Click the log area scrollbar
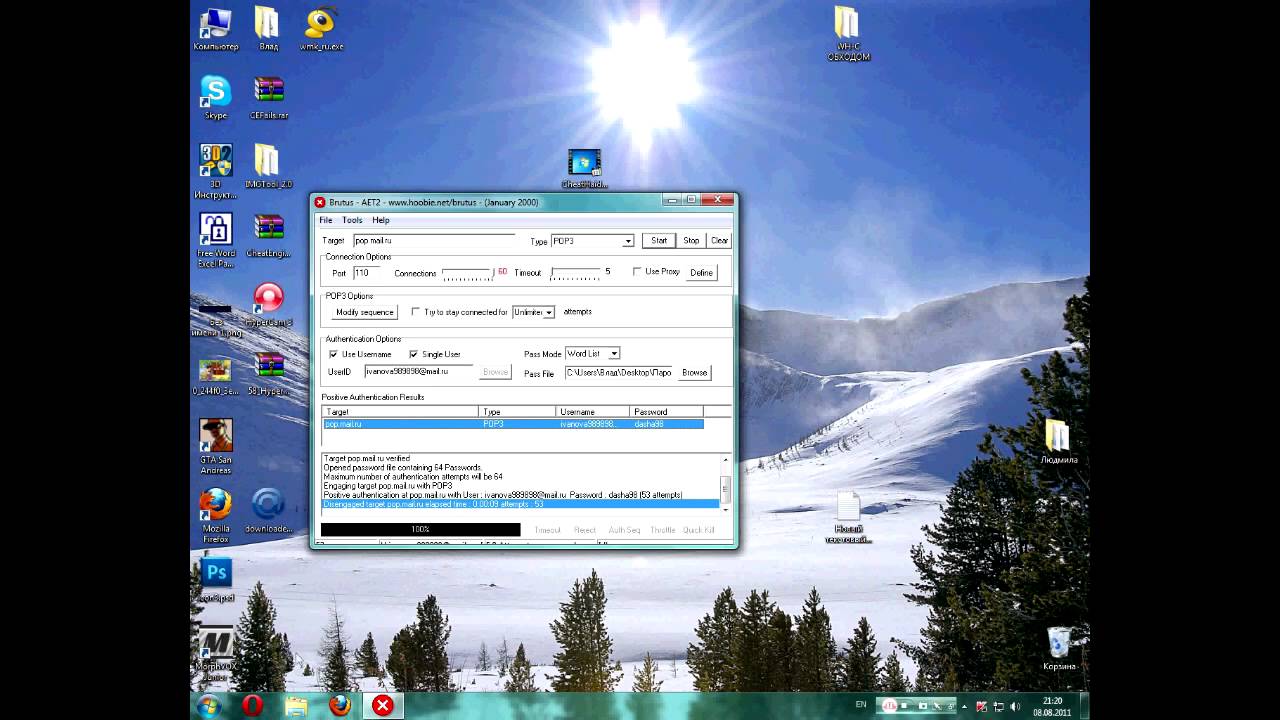The width and height of the screenshot is (1280, 720). pos(727,484)
